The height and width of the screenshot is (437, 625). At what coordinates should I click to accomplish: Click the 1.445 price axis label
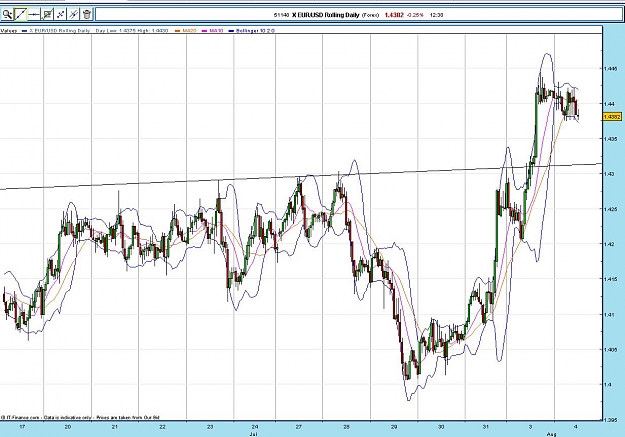pos(610,69)
